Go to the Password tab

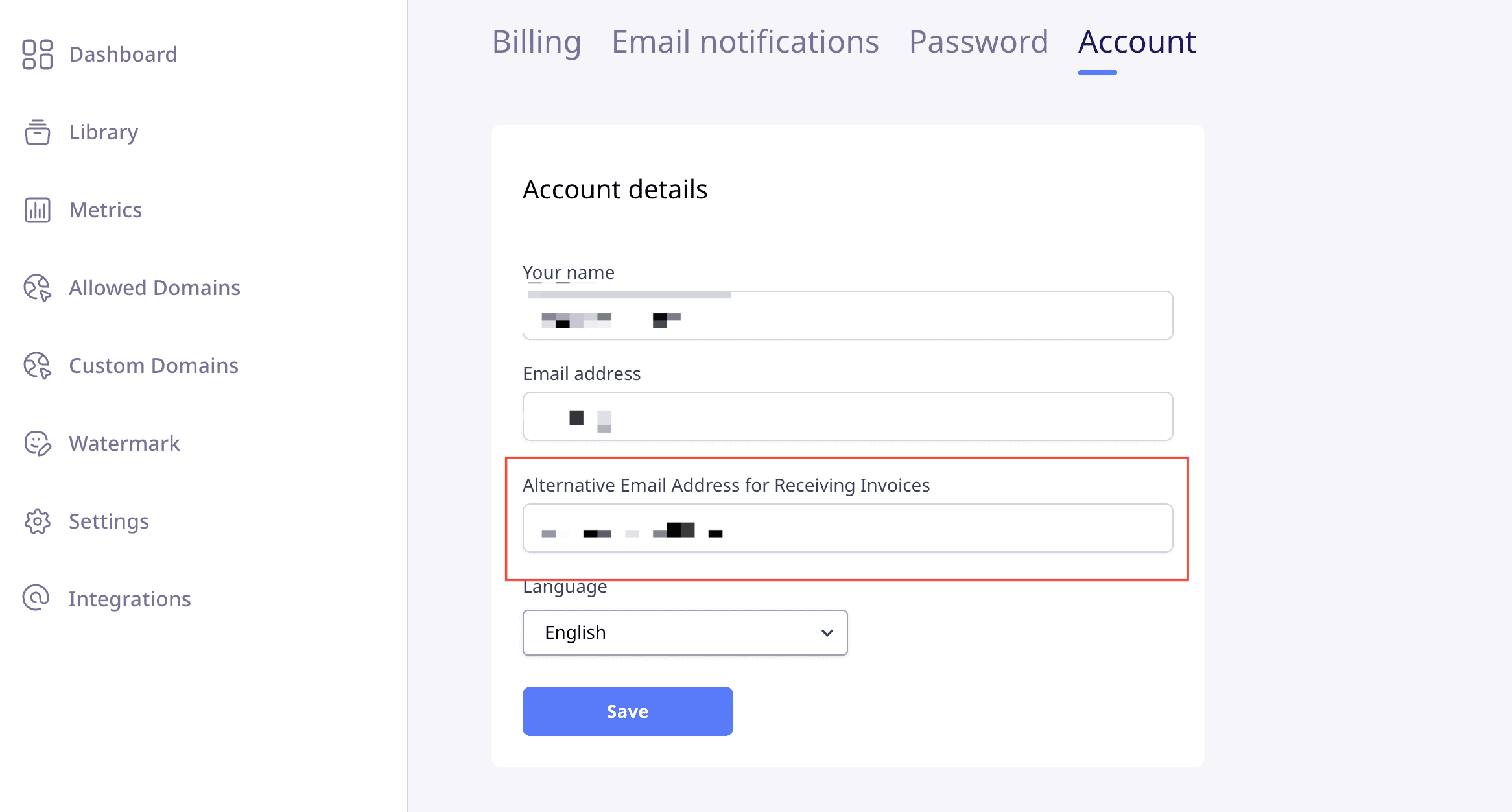pos(978,42)
